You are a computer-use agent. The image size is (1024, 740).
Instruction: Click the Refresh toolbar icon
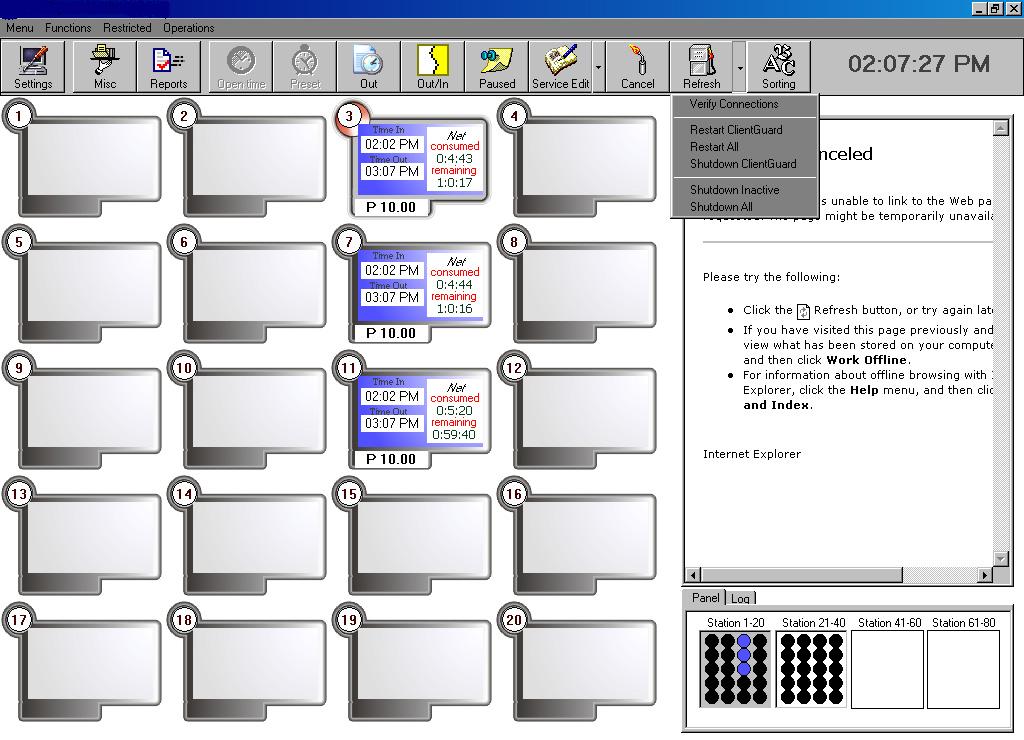tap(701, 67)
